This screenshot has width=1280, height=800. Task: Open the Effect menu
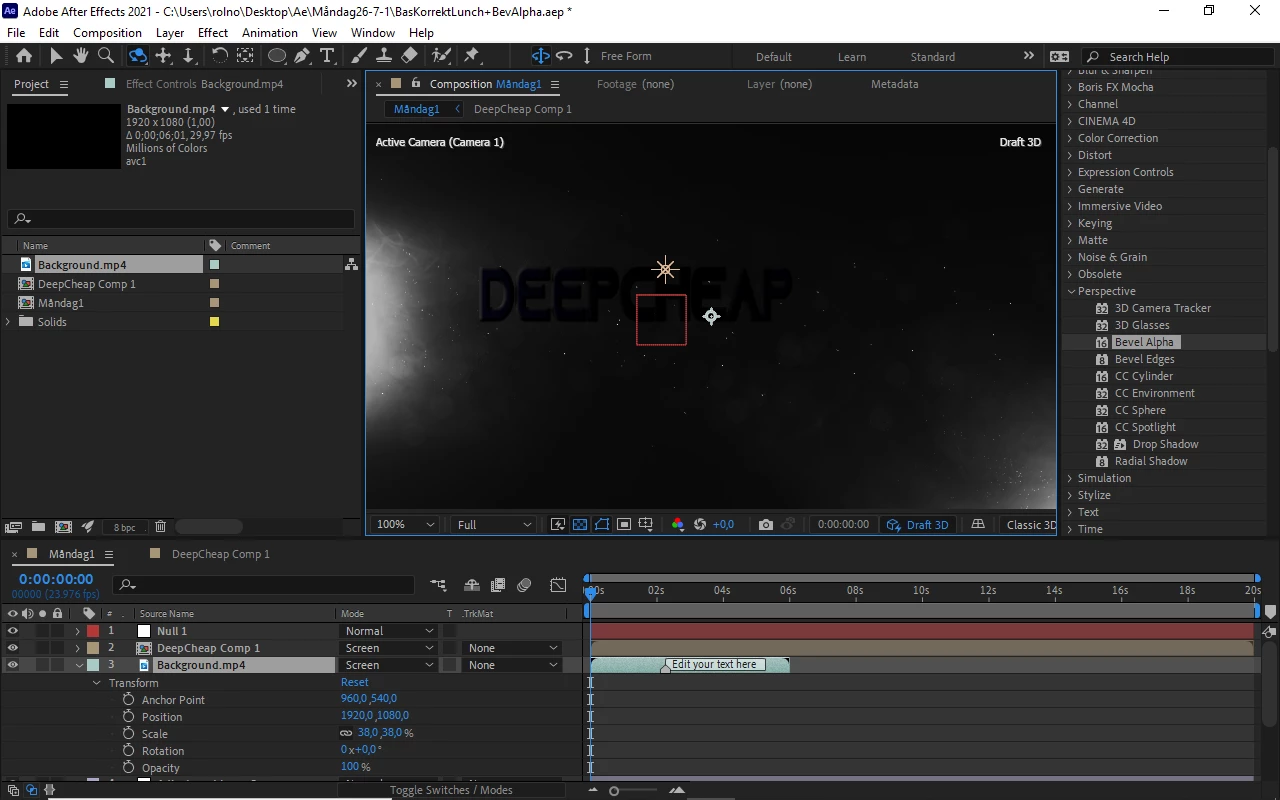click(213, 32)
